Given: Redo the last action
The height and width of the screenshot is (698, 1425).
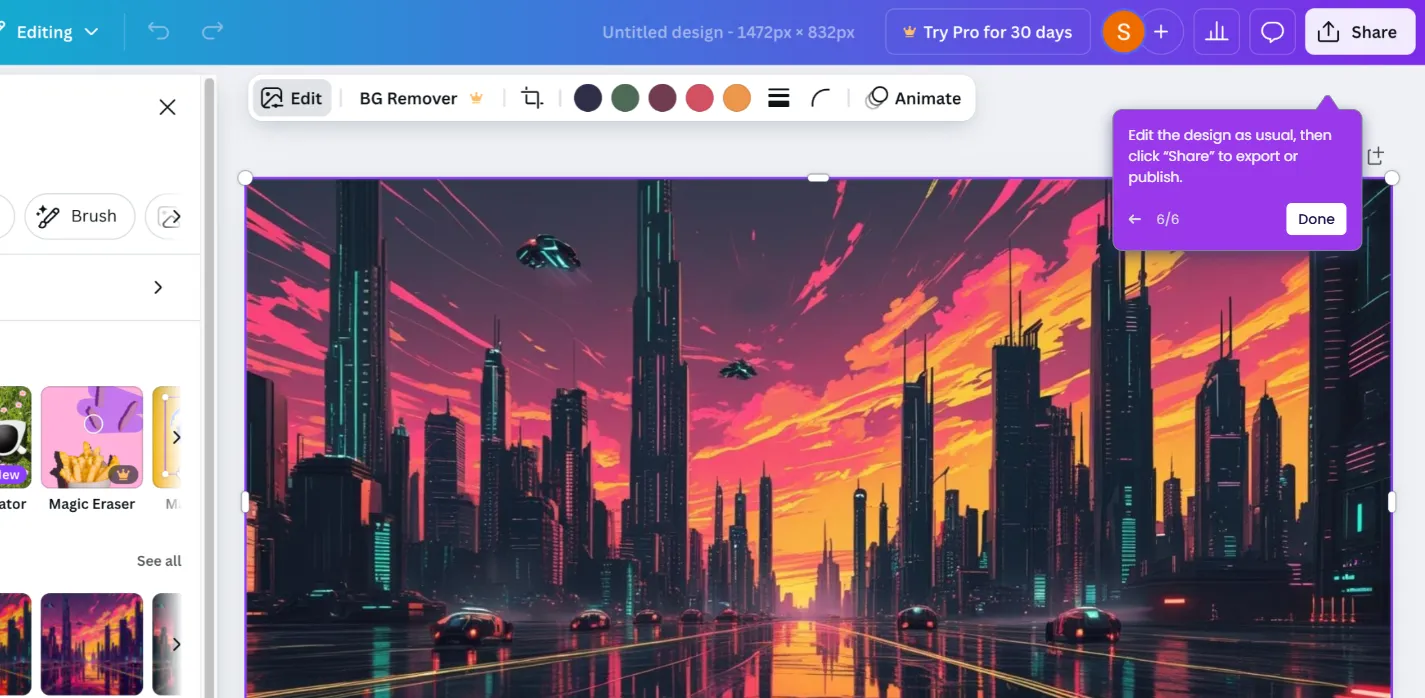Looking at the screenshot, I should pyautogui.click(x=212, y=32).
